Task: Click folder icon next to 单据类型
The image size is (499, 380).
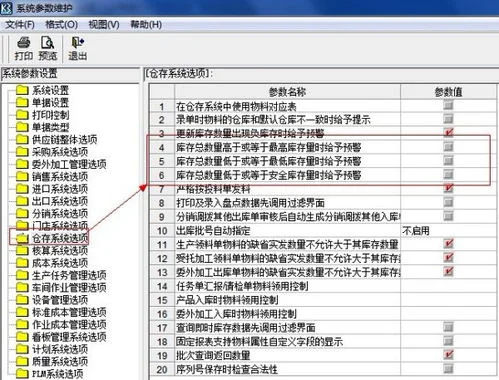Action: coord(22,127)
